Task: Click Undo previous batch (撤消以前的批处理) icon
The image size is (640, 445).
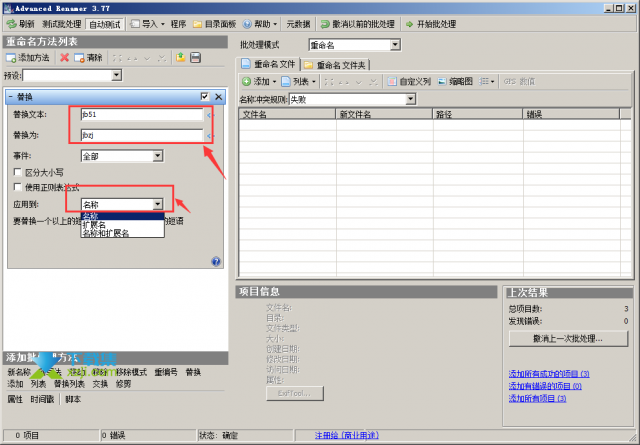Action: [325, 24]
